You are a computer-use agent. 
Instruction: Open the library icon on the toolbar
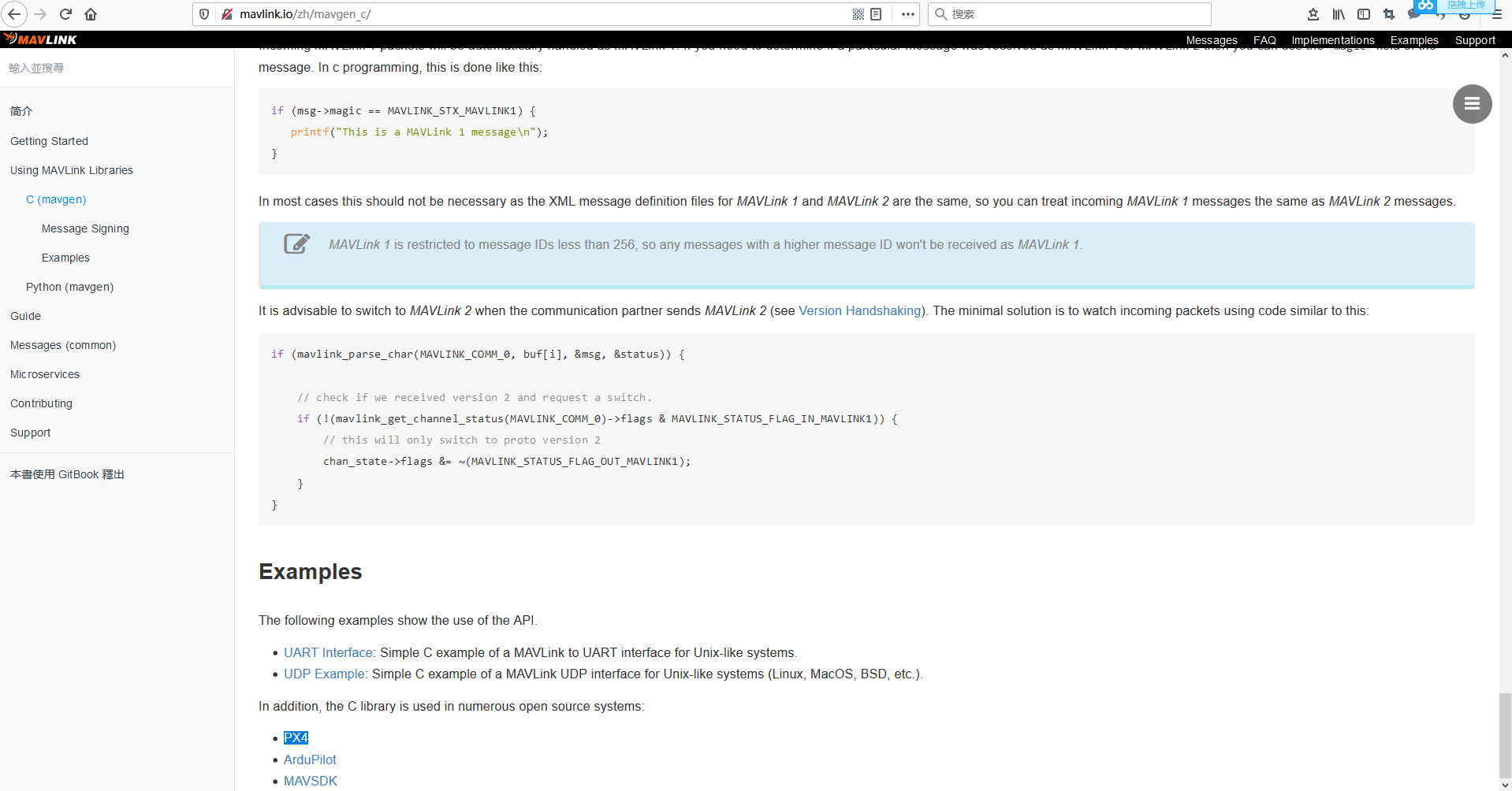[1337, 14]
